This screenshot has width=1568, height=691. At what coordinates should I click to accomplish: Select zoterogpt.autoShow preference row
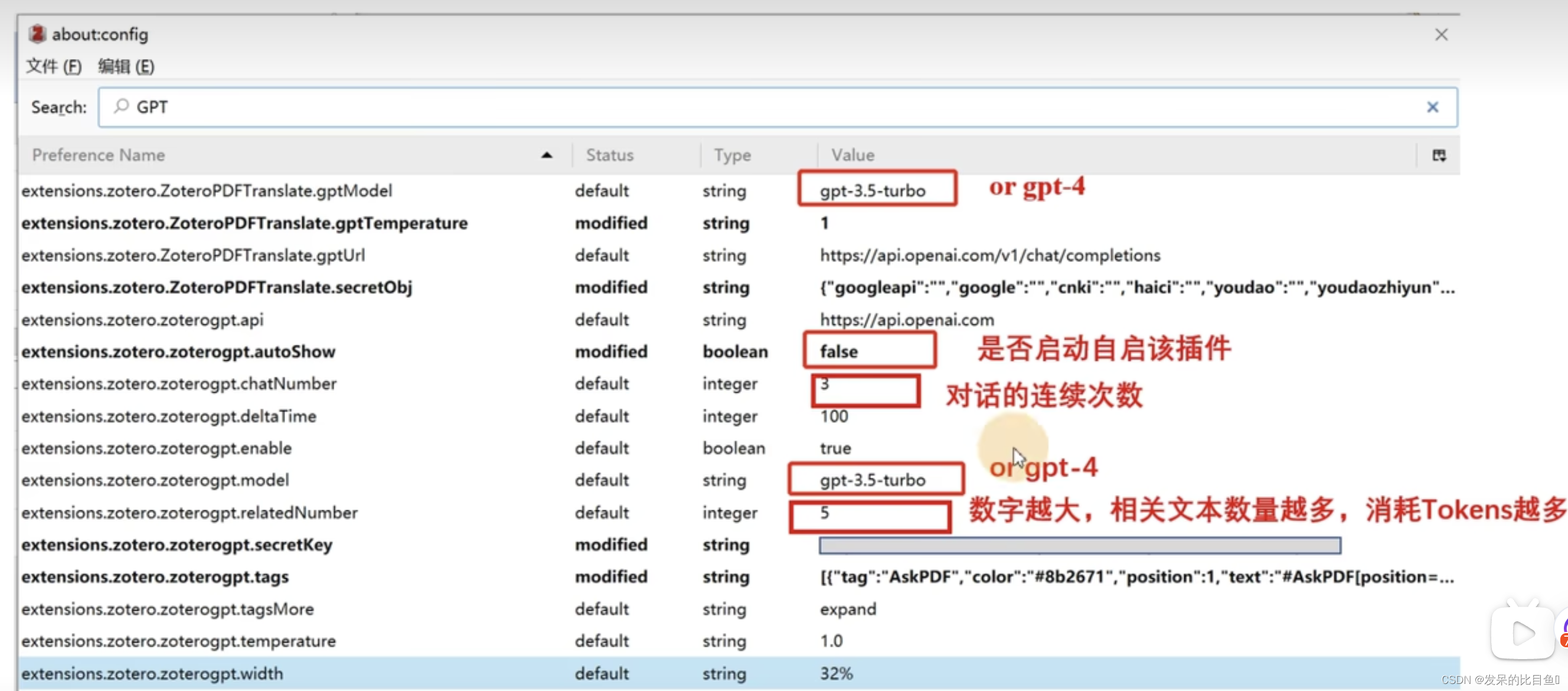tap(739, 352)
